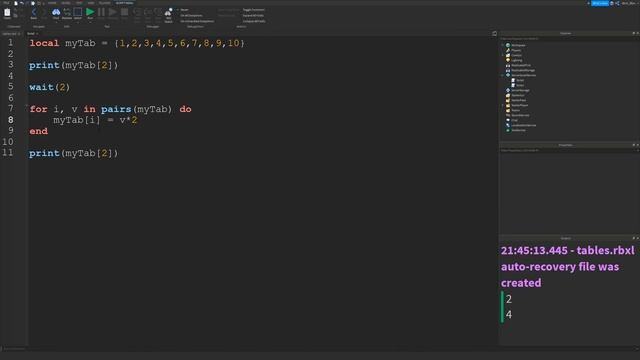Click the share icon in title bar
This screenshot has height=360, width=640.
[617, 3]
